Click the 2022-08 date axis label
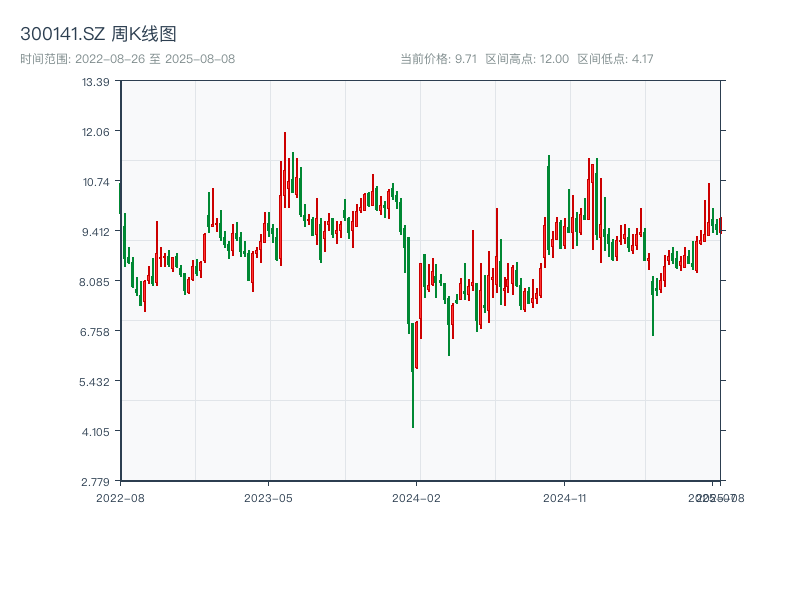800x600 pixels. coord(120,497)
